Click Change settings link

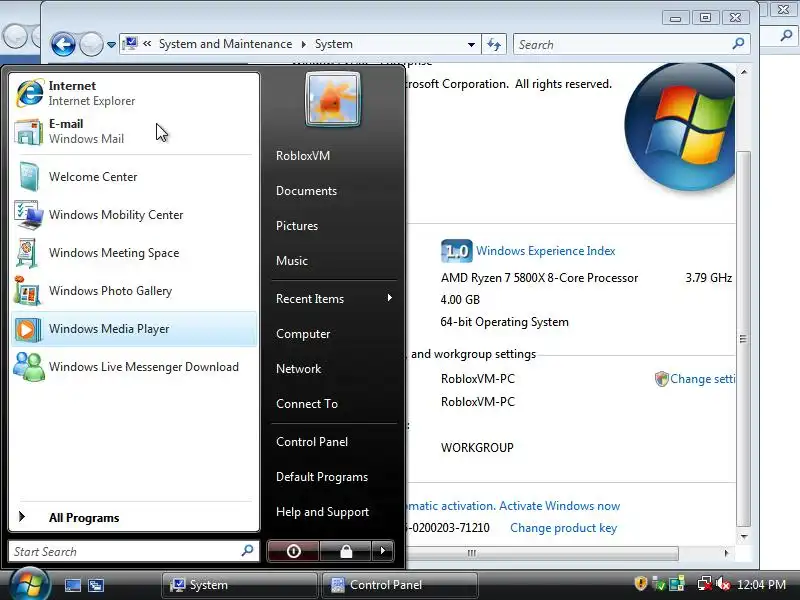point(702,379)
